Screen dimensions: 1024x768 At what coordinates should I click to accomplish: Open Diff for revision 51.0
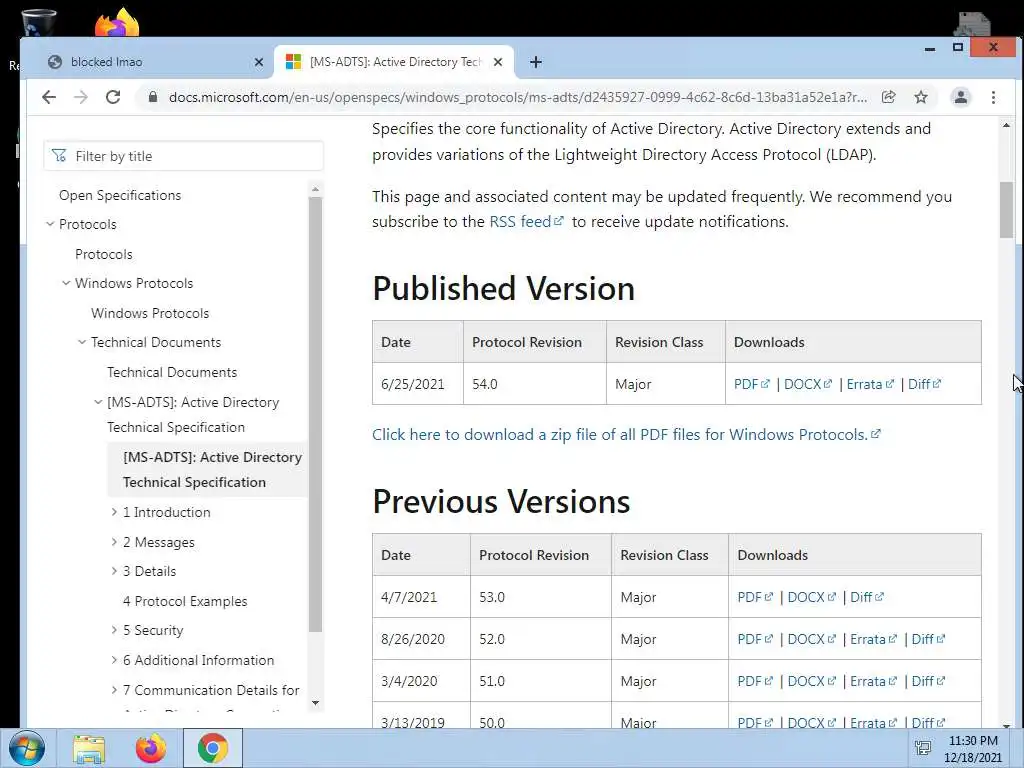pyautogui.click(x=927, y=681)
